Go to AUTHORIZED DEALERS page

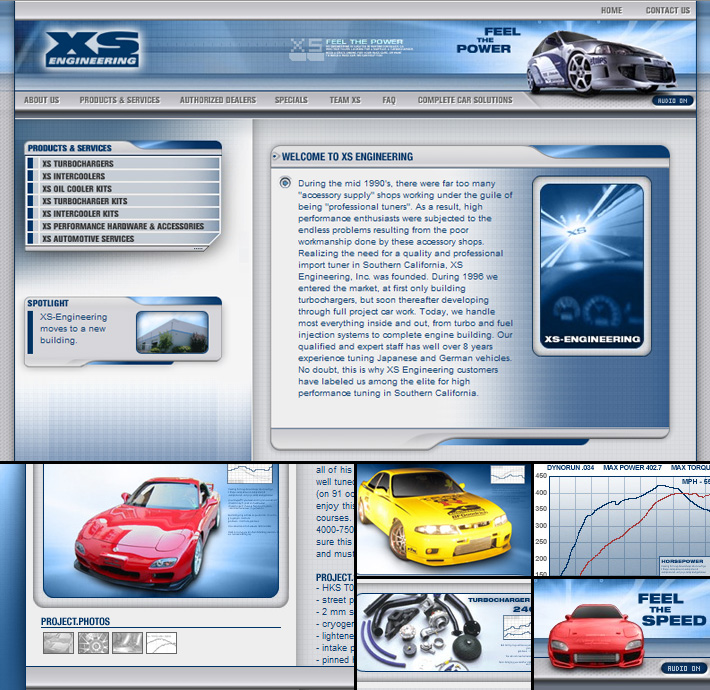218,100
